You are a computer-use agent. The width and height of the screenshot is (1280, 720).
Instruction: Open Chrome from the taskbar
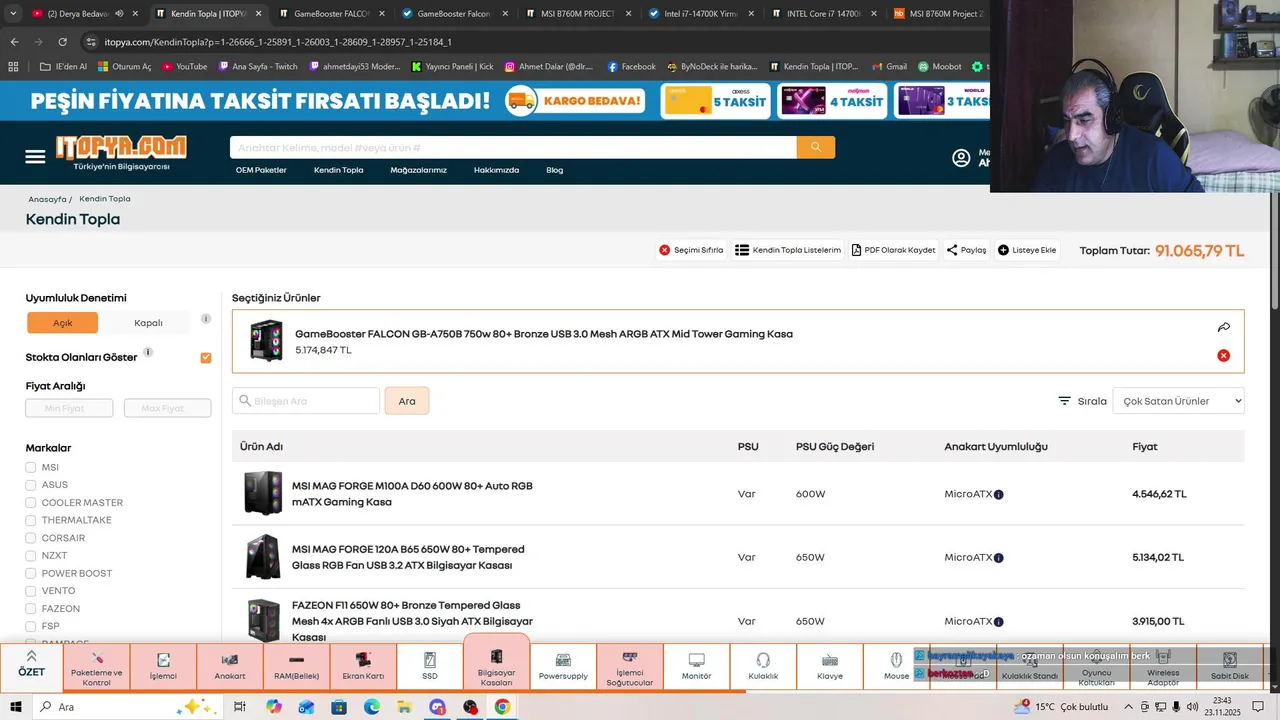[x=502, y=707]
